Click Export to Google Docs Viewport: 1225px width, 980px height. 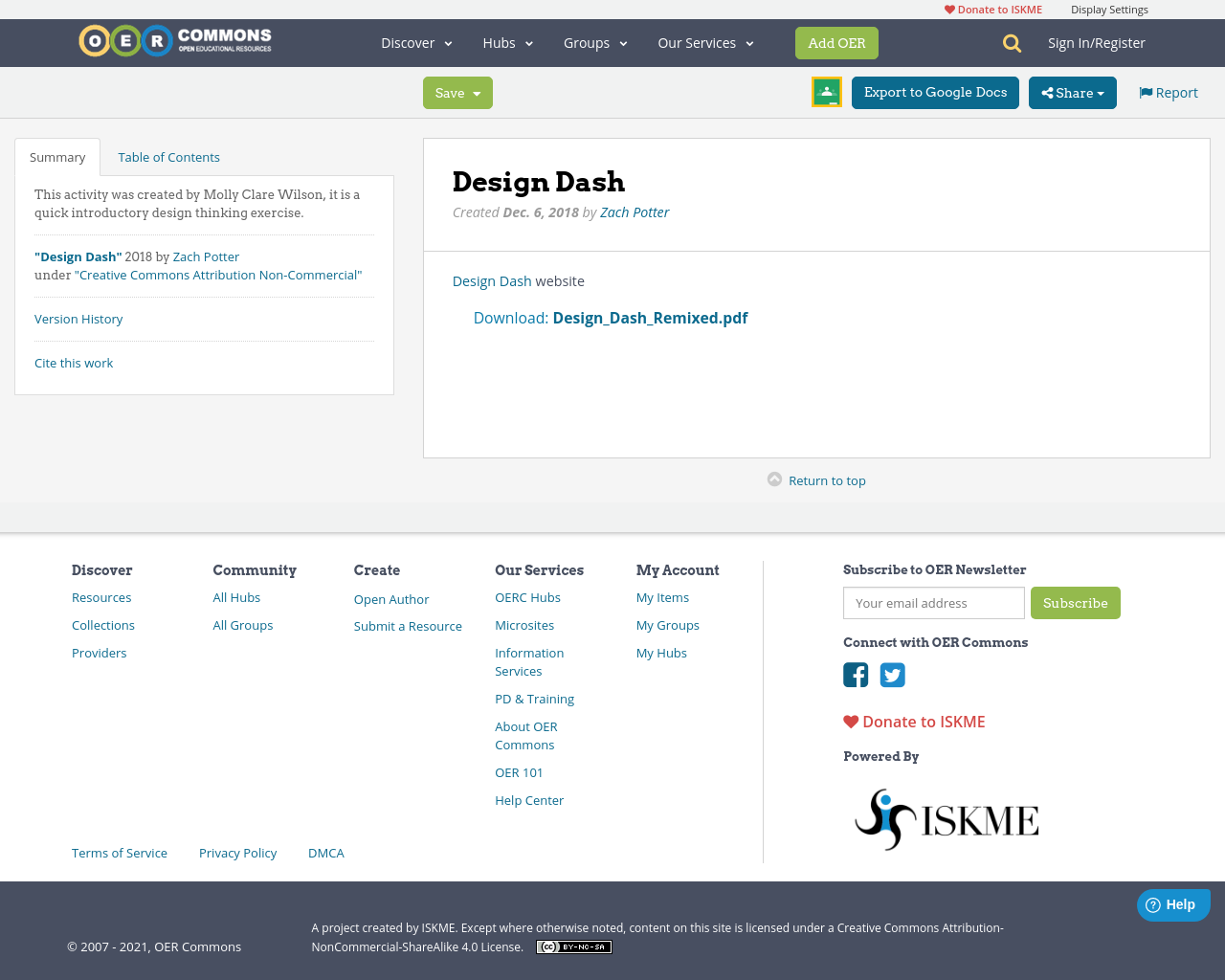[935, 93]
